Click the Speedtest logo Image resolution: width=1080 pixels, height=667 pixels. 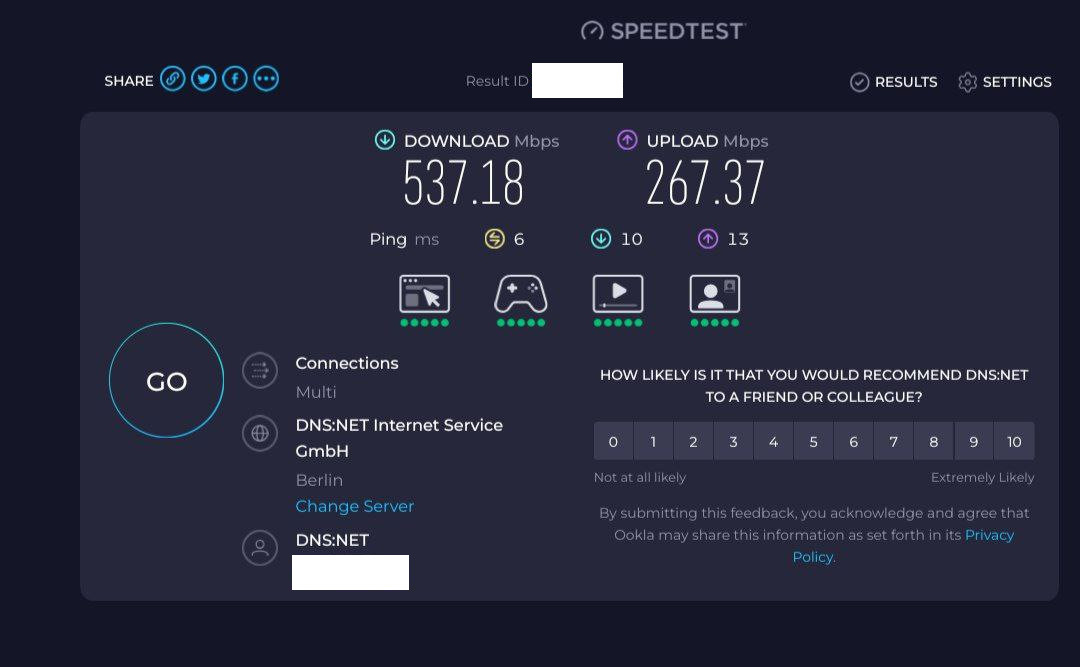click(663, 31)
